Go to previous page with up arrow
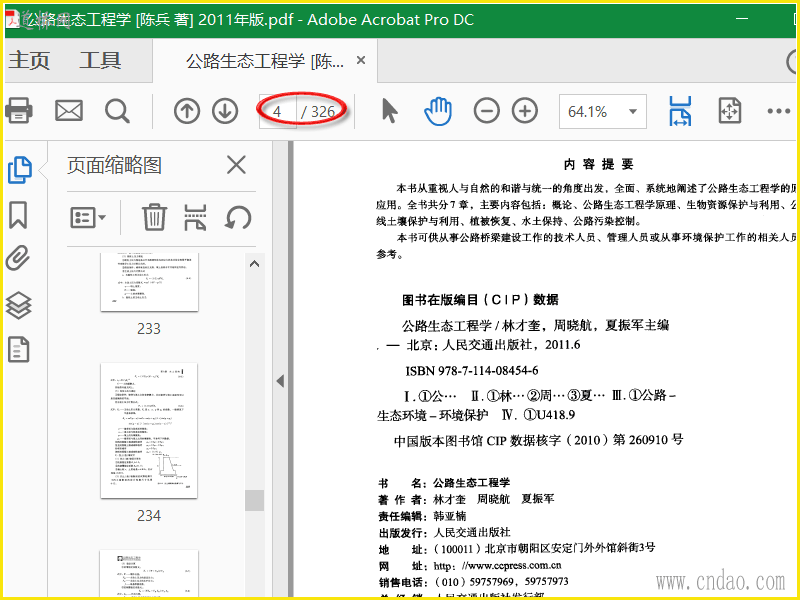The height and width of the screenshot is (600, 800). point(187,111)
